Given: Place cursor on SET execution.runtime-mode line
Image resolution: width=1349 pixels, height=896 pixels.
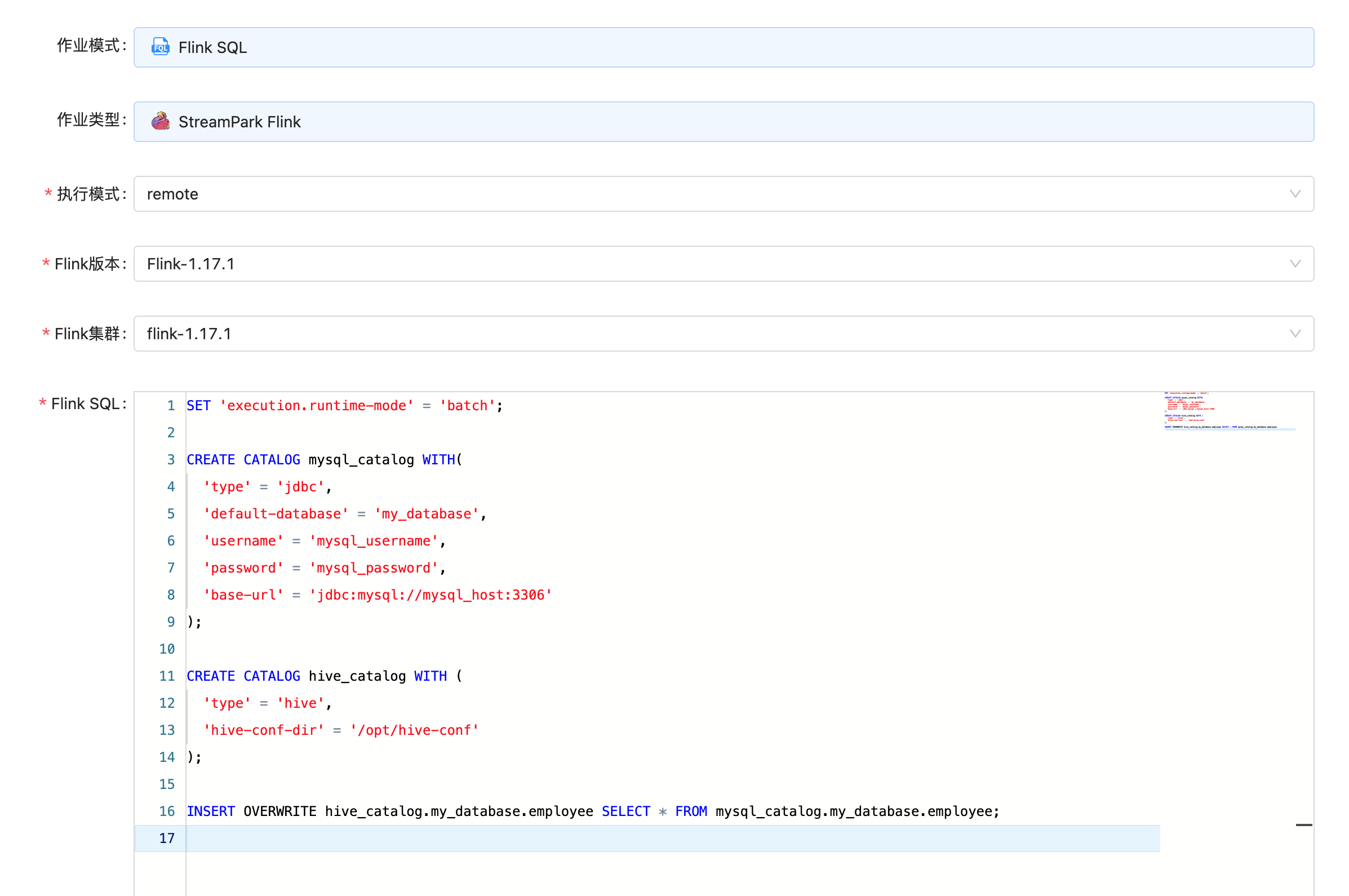Looking at the screenshot, I should (344, 406).
